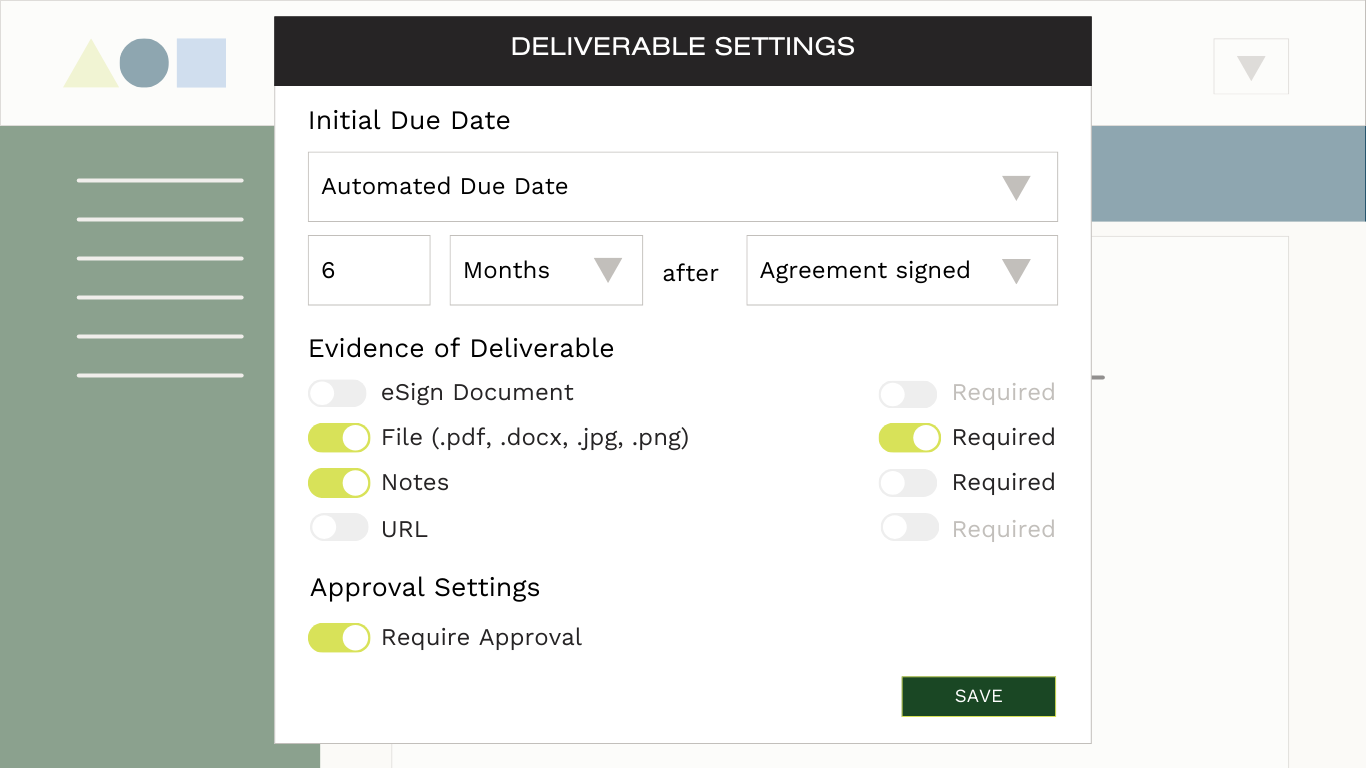
Task: Enable Required for Notes evidence
Action: click(909, 483)
